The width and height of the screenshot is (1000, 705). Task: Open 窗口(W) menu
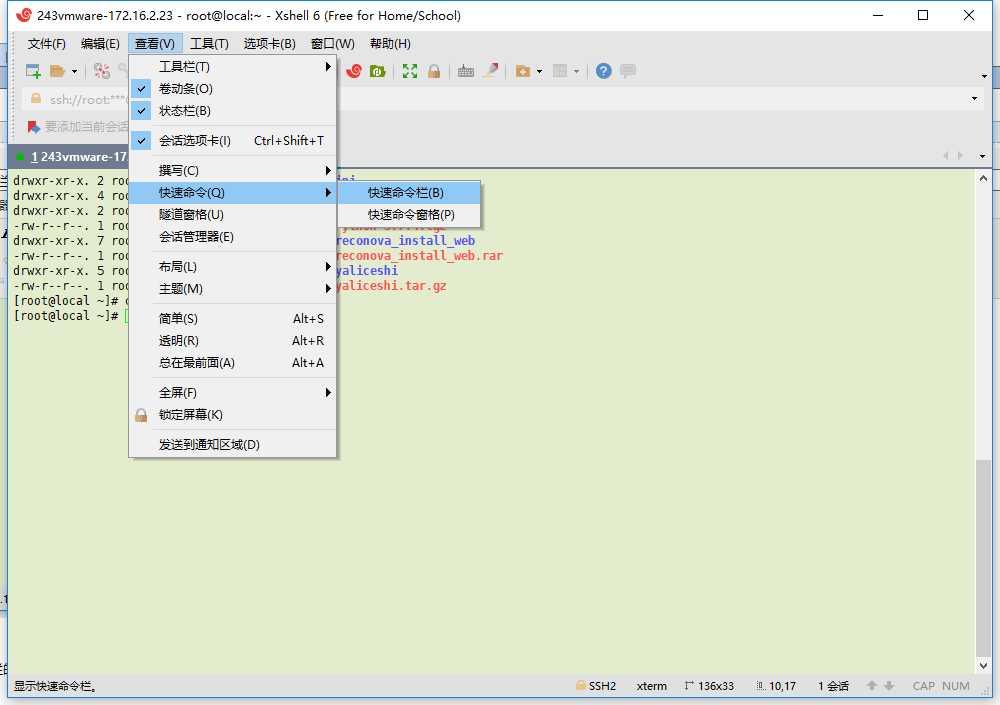(332, 43)
